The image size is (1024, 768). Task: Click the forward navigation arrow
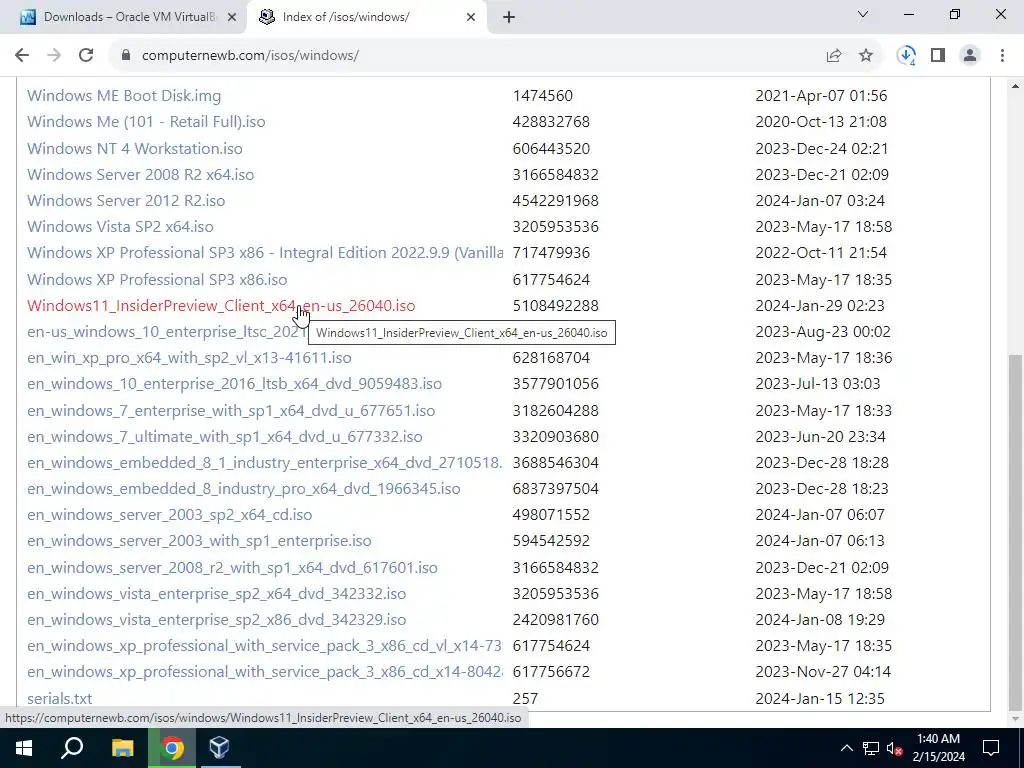pos(54,56)
